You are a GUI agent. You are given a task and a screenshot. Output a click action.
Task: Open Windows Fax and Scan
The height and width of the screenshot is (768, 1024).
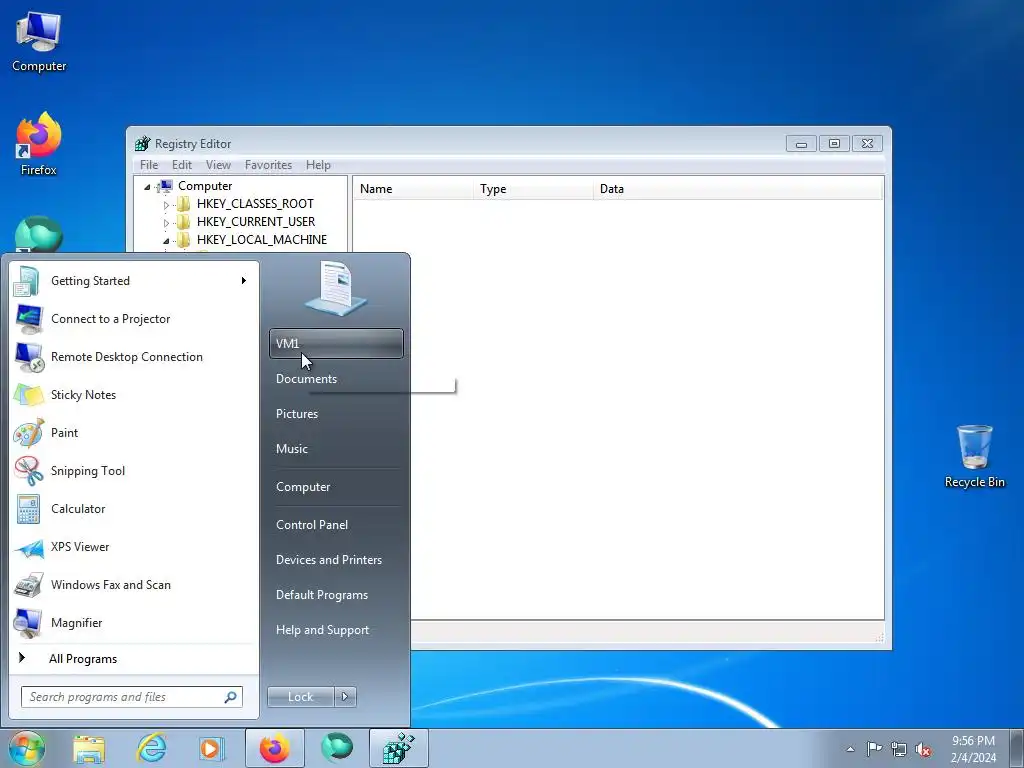134,584
